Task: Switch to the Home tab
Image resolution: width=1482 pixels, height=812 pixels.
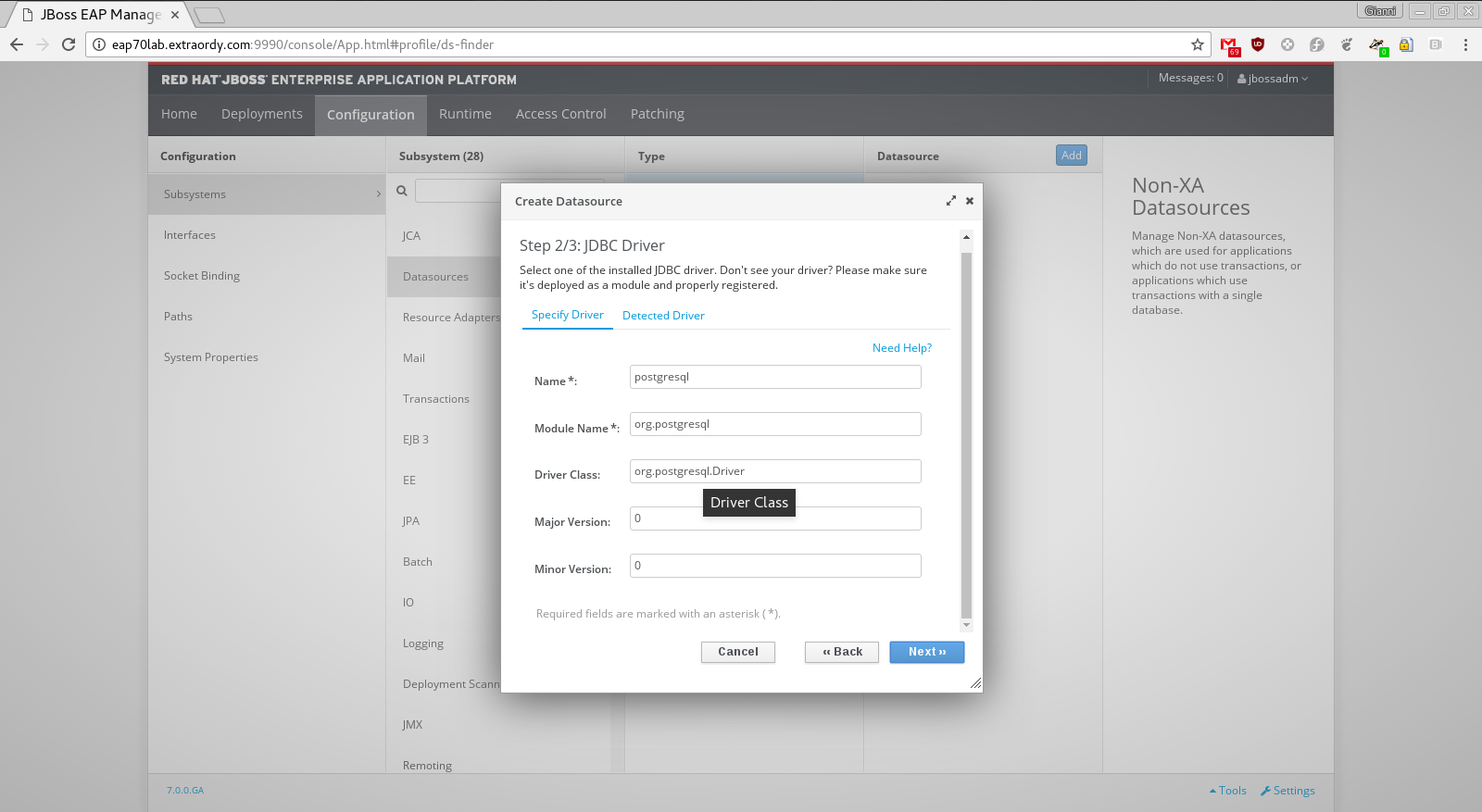Action: pos(179,114)
